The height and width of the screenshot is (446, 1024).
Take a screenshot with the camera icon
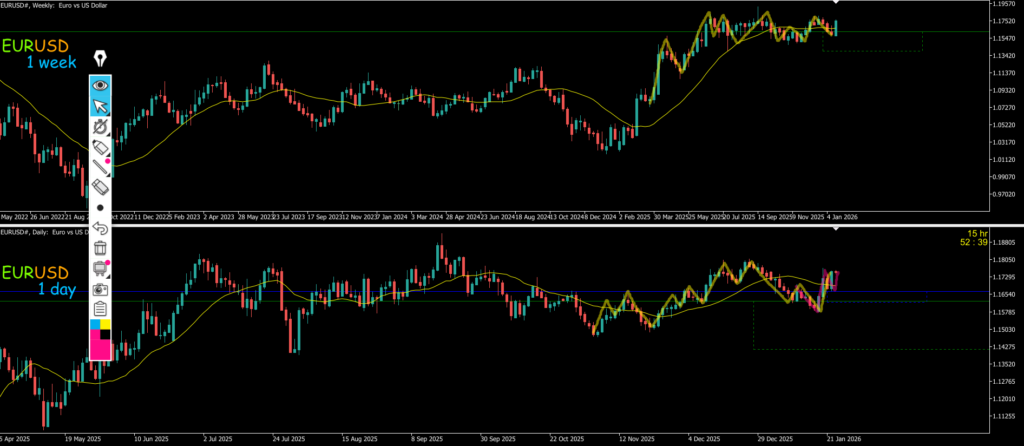tap(101, 289)
